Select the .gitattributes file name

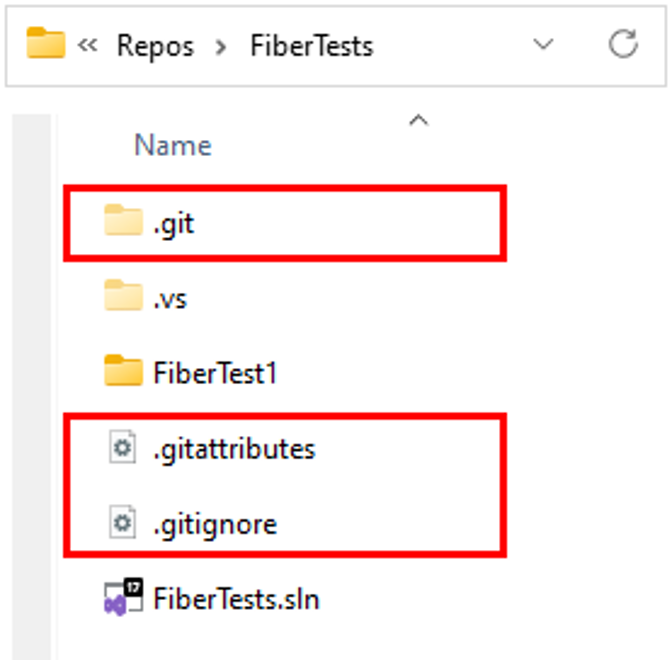point(234,450)
